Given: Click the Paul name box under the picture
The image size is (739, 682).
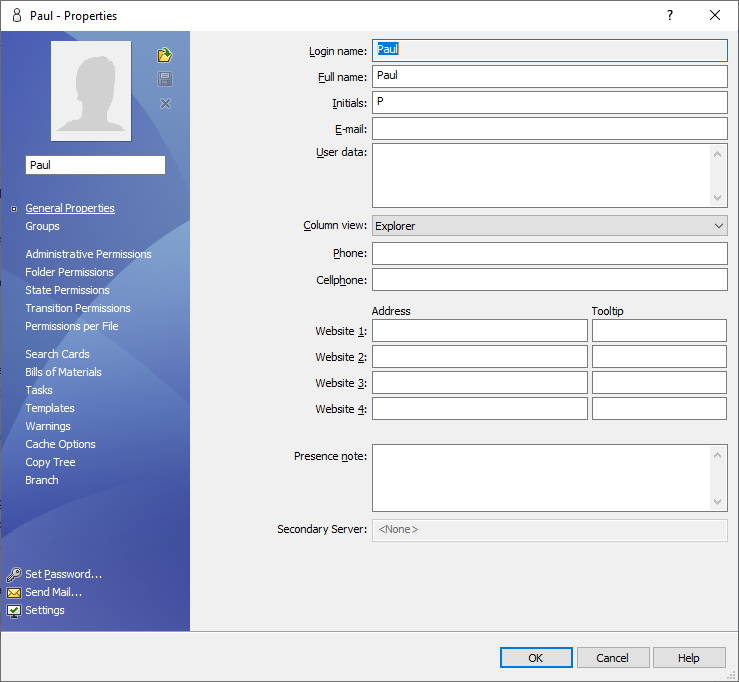Looking at the screenshot, I should tap(95, 165).
